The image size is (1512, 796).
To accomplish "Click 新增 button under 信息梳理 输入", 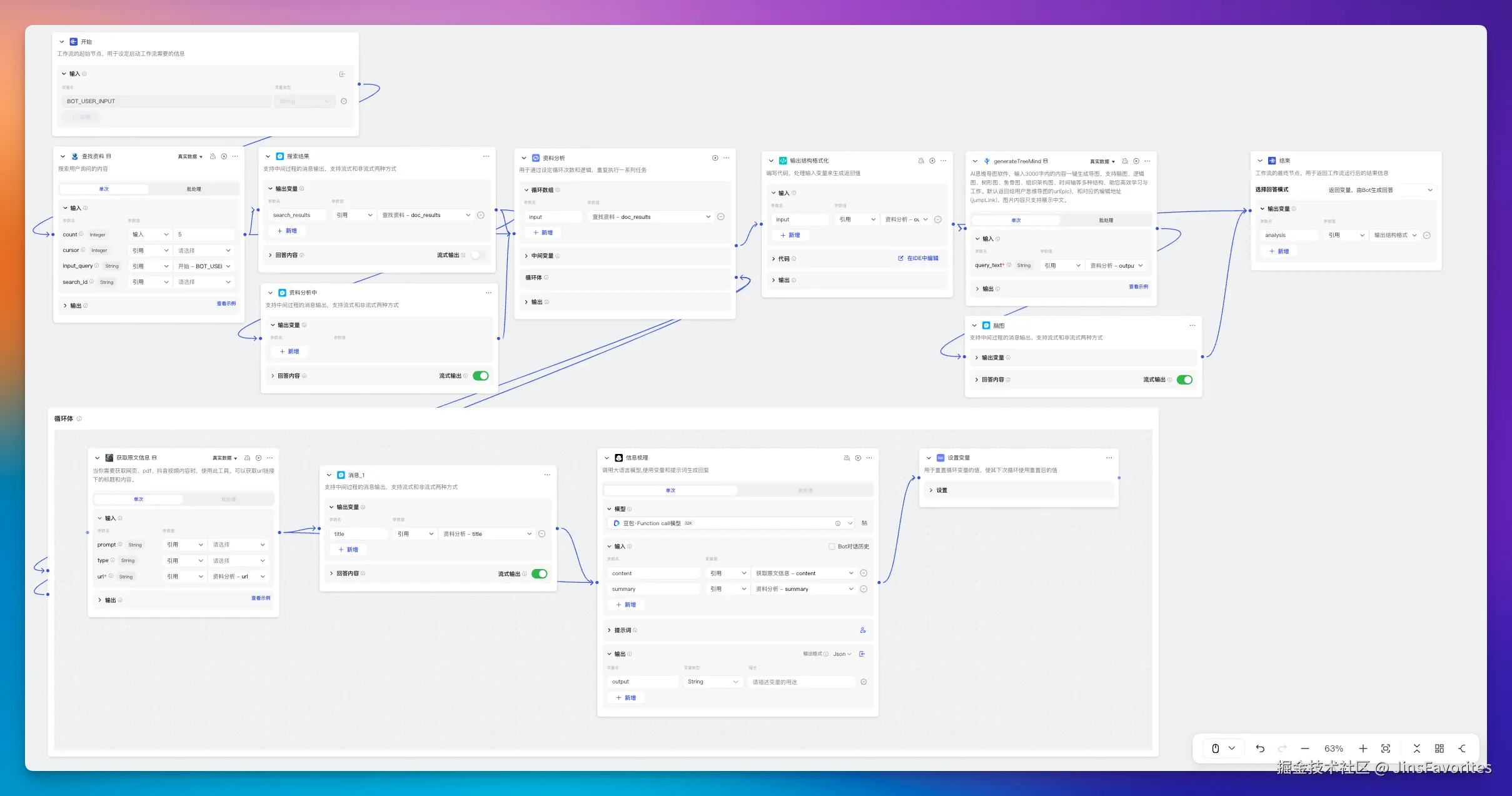I will (x=626, y=605).
